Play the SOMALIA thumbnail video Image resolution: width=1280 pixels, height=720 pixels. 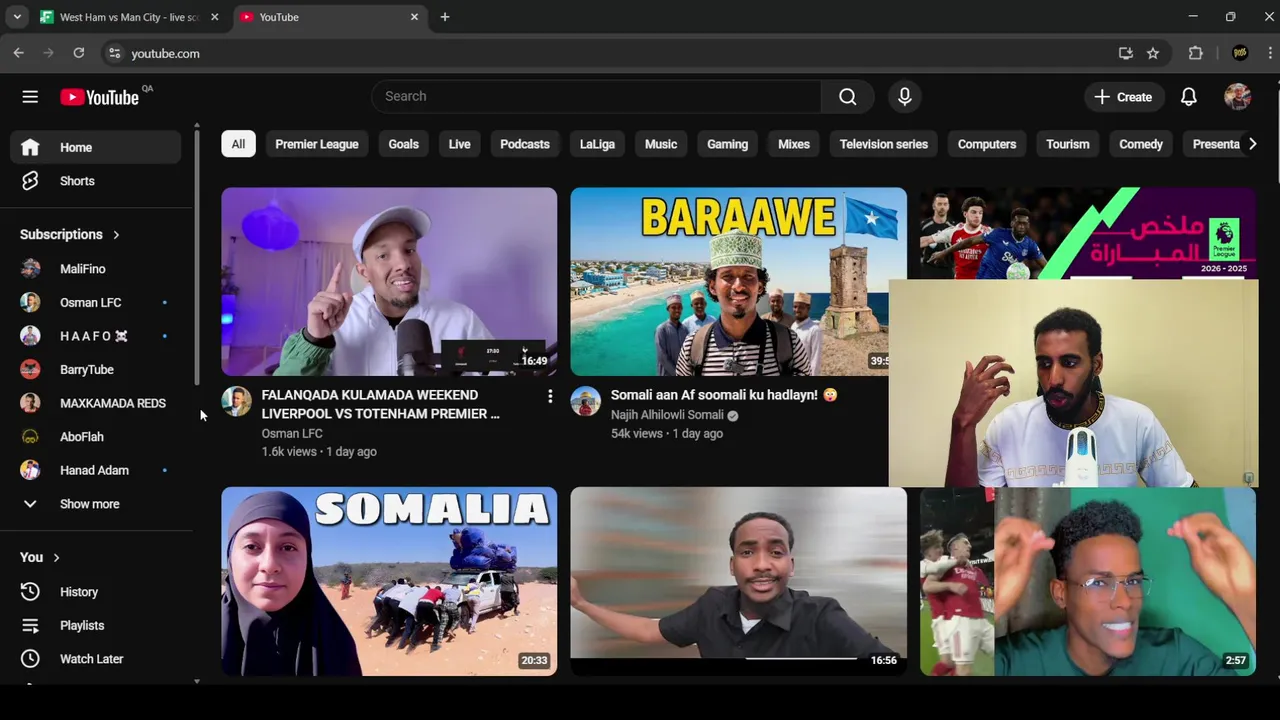pyautogui.click(x=389, y=581)
